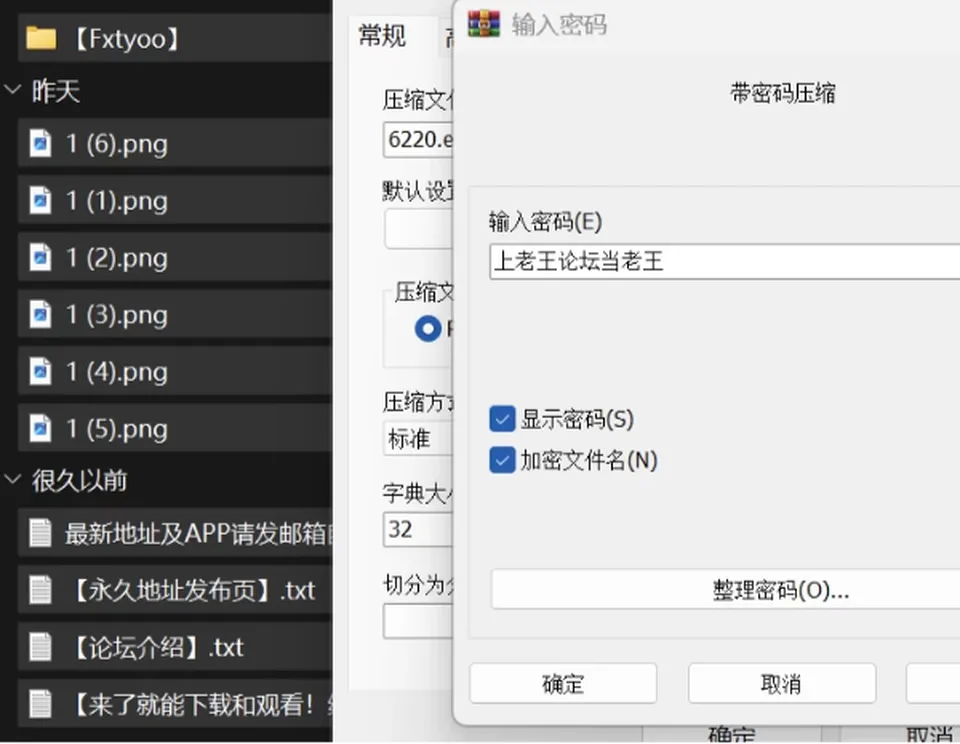Select the file name 1 (6).png

pos(117,144)
